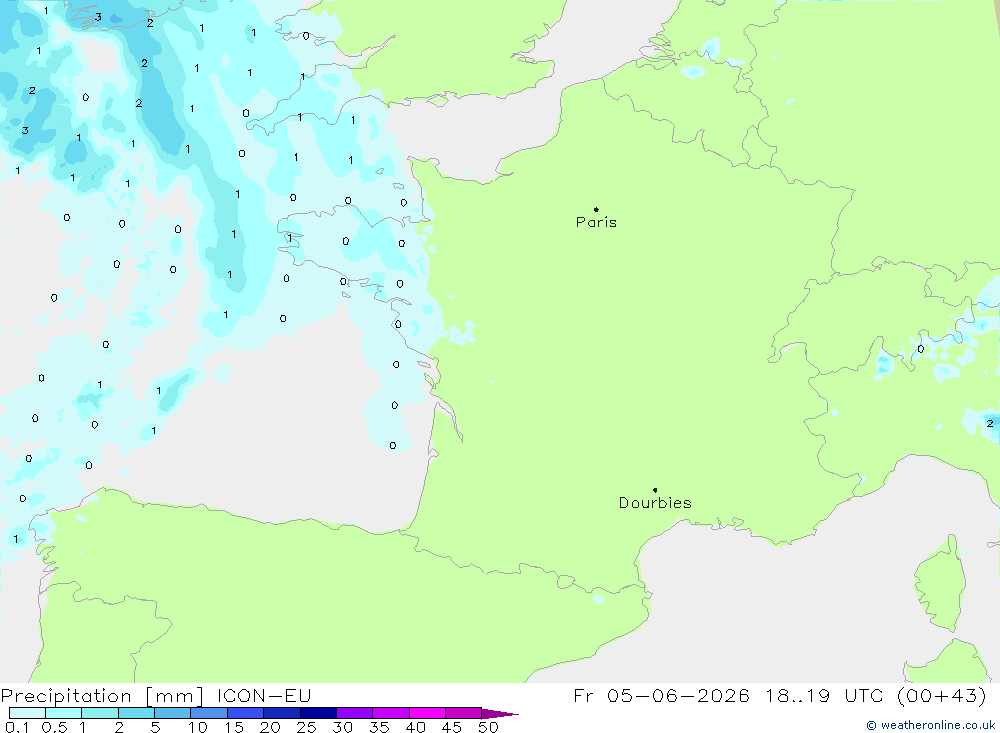
Task: Click the legend label '0.1'
Action: [x=17, y=727]
